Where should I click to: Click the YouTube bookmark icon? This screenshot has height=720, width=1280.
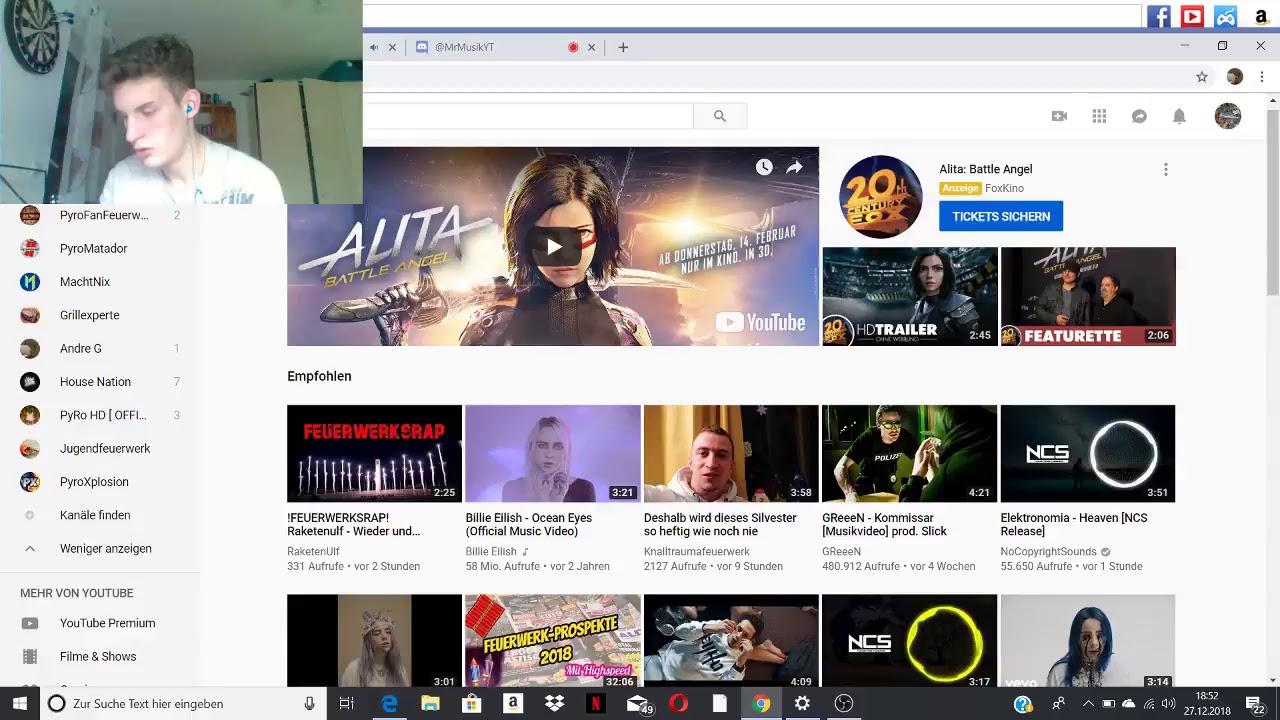tap(1192, 16)
